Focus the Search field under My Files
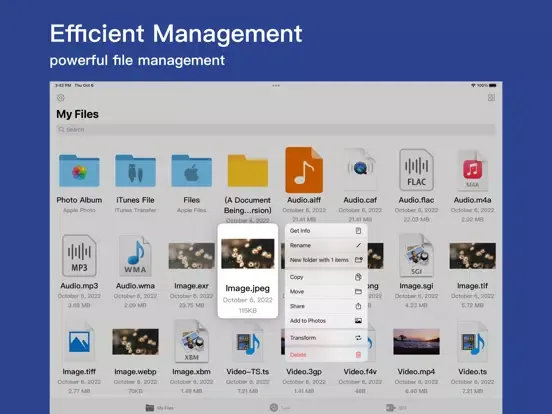Screen dimensions: 552x414 [x=276, y=130]
